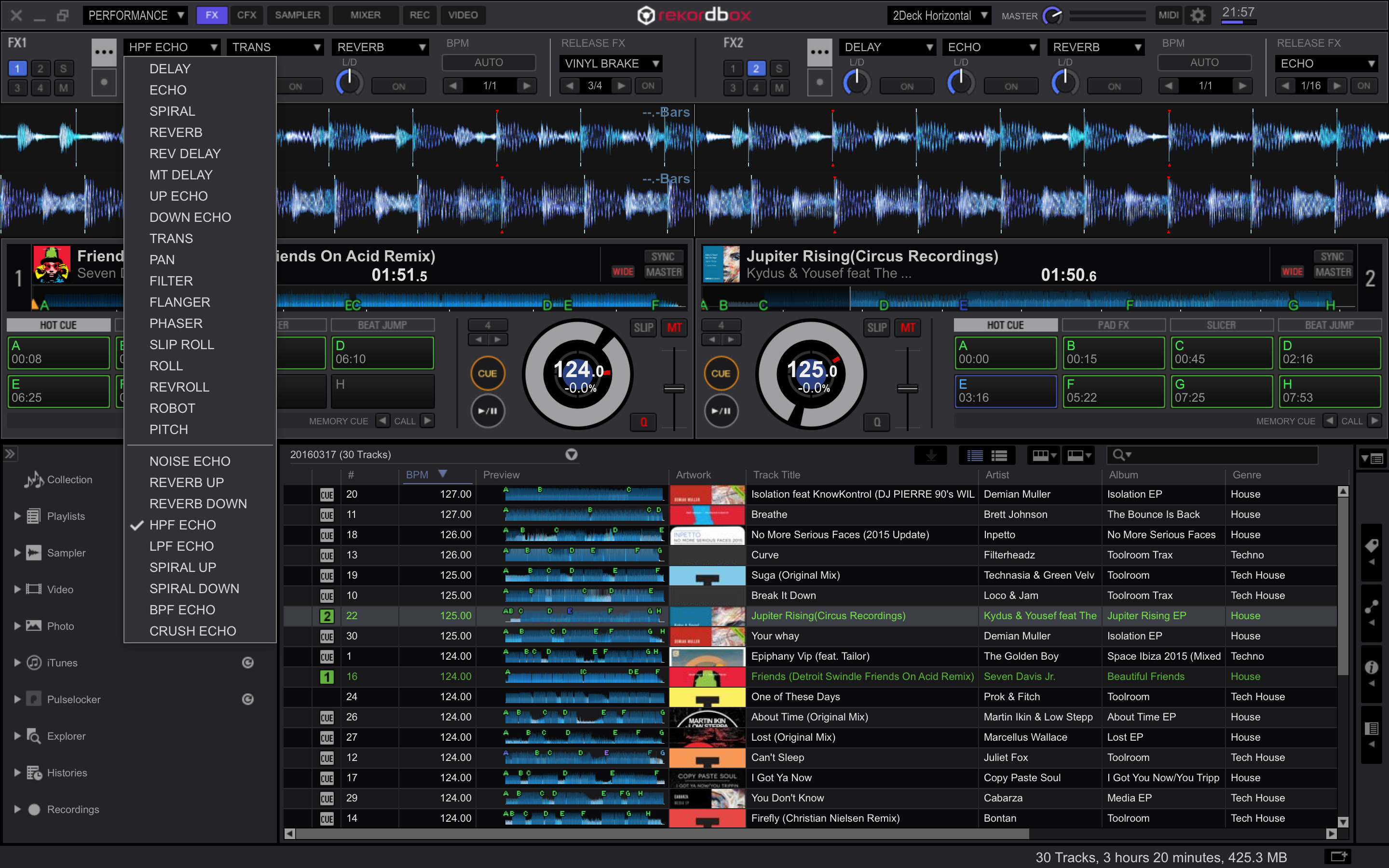Toggle deck 2 MT master tempo
Image resolution: width=1389 pixels, height=868 pixels.
(x=908, y=328)
